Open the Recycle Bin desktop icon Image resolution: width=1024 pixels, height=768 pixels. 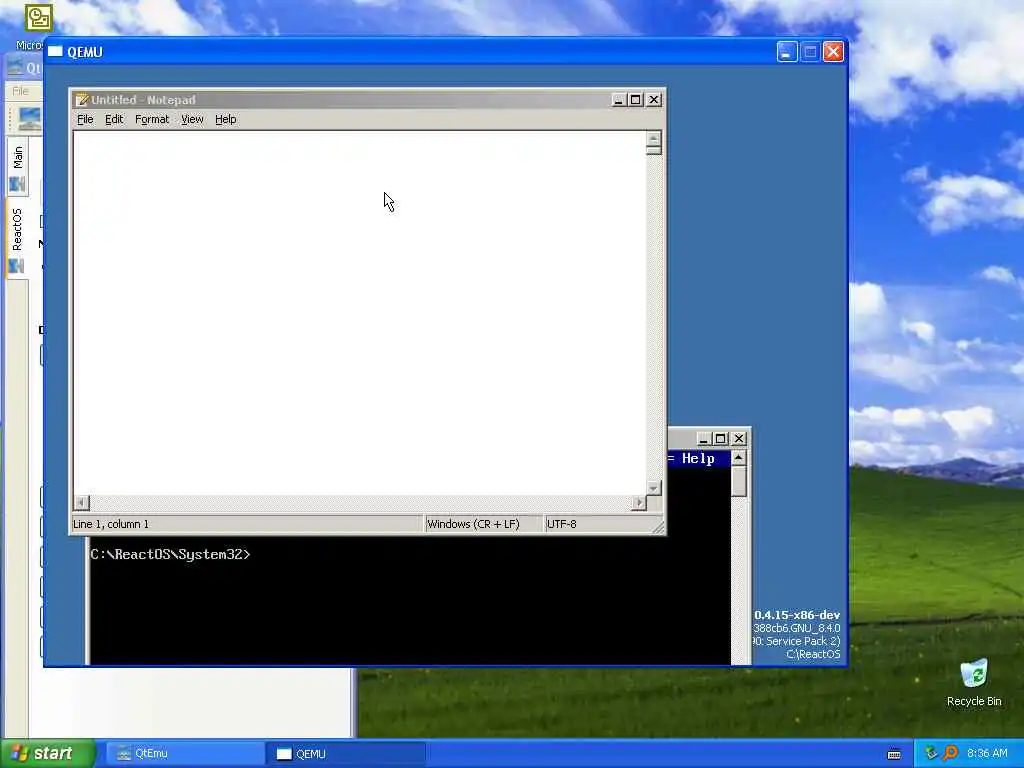coord(974,682)
